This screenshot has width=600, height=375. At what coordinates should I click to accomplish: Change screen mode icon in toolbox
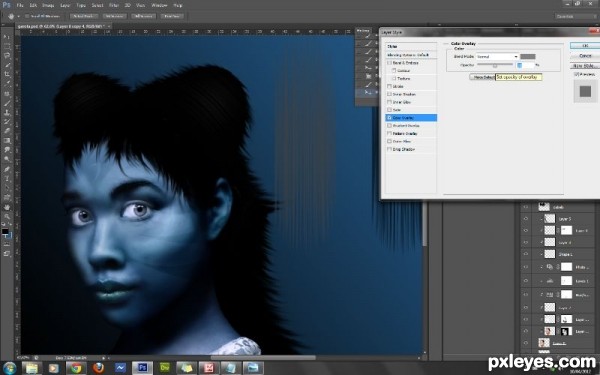coord(7,253)
